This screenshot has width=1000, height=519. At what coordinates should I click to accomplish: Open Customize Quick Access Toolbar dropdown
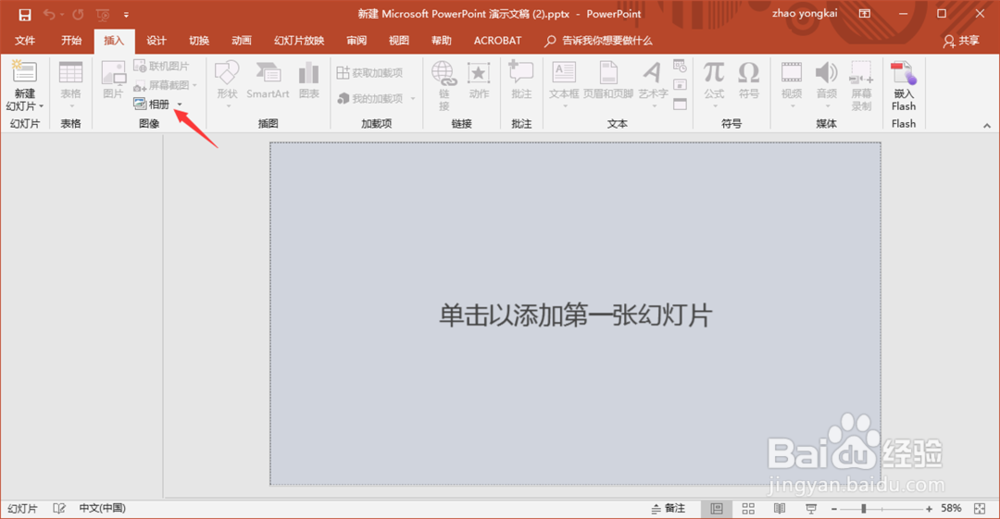point(126,15)
